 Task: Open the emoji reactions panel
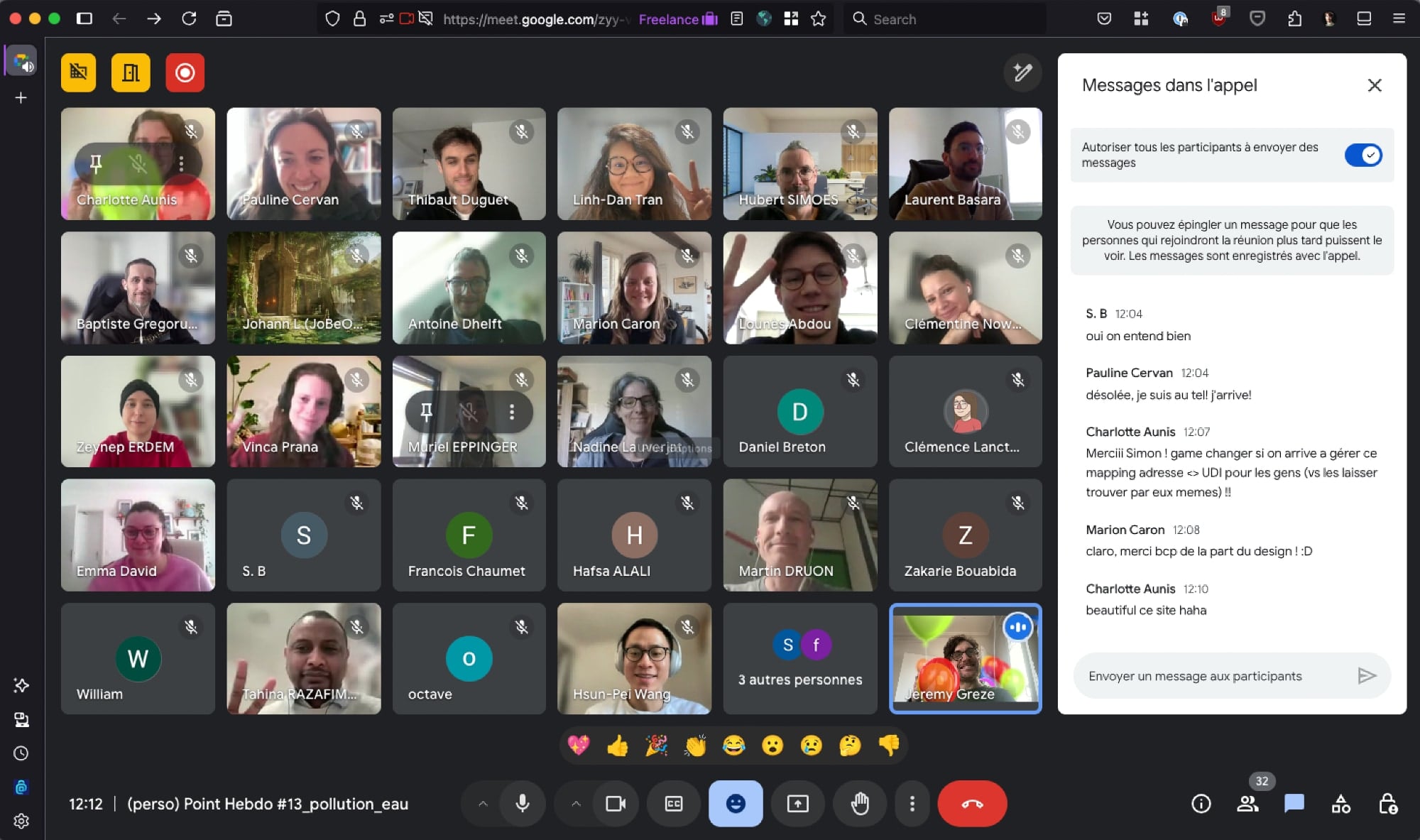[735, 804]
